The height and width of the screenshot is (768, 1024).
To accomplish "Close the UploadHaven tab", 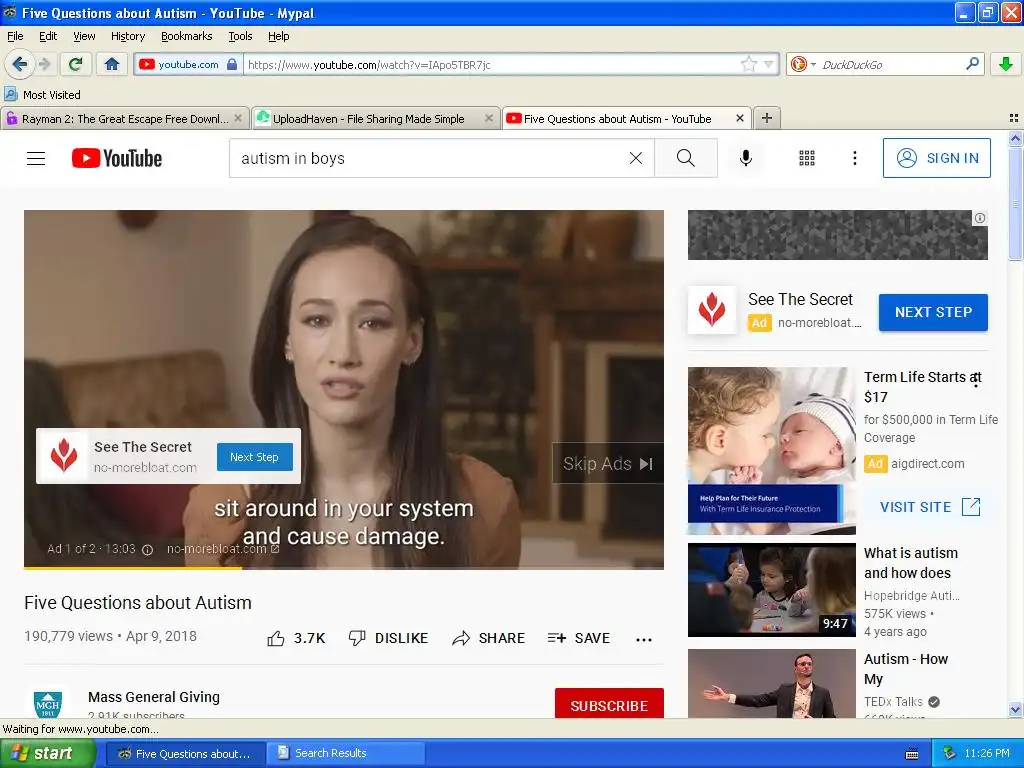I will tap(488, 118).
